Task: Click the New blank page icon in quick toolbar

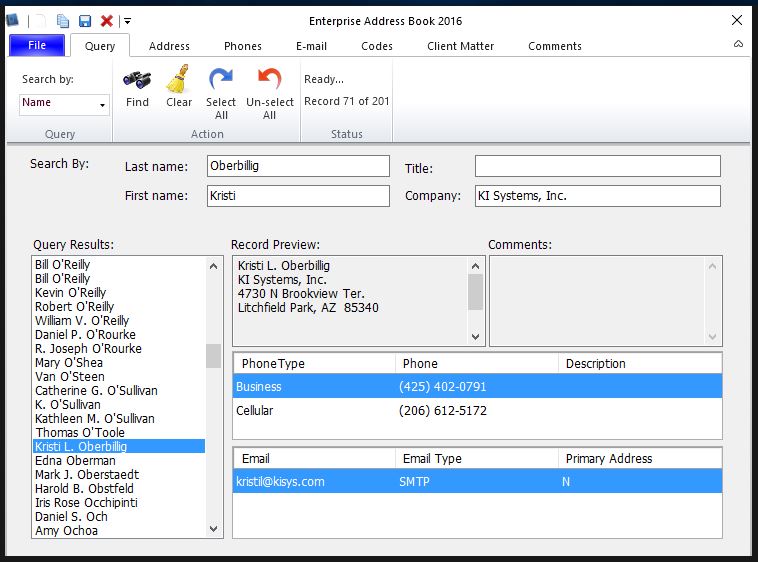Action: 41,21
